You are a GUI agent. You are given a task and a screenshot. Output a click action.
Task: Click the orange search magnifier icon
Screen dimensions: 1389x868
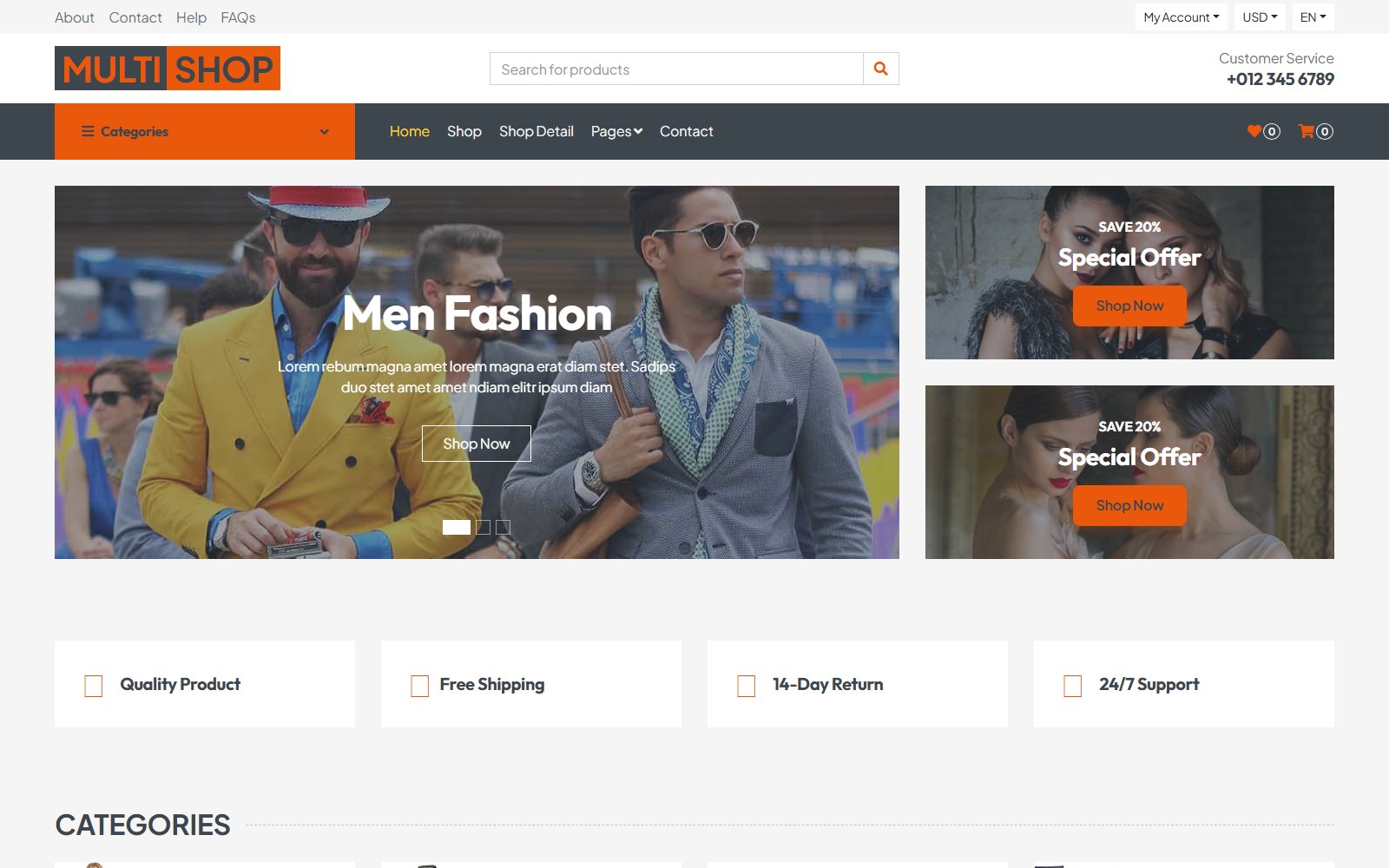(880, 69)
